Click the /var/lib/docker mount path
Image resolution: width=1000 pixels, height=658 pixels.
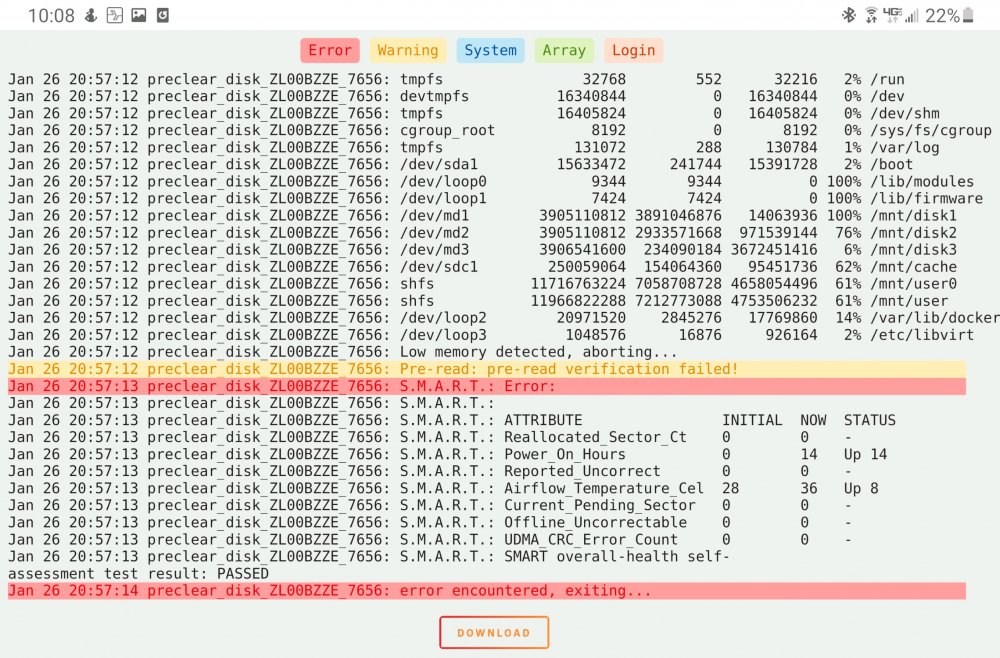pos(935,318)
